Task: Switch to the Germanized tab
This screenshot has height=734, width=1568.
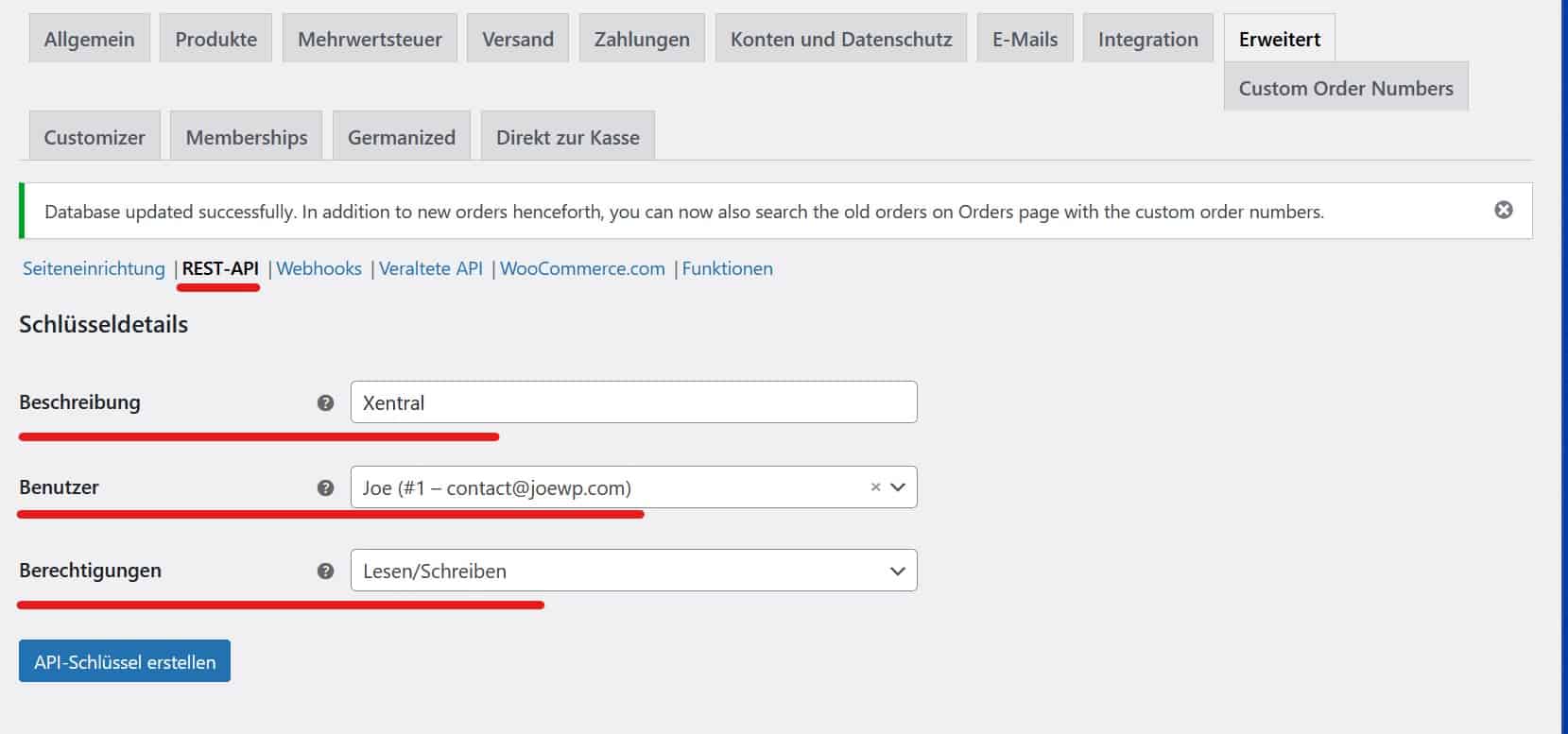Action: (x=401, y=137)
